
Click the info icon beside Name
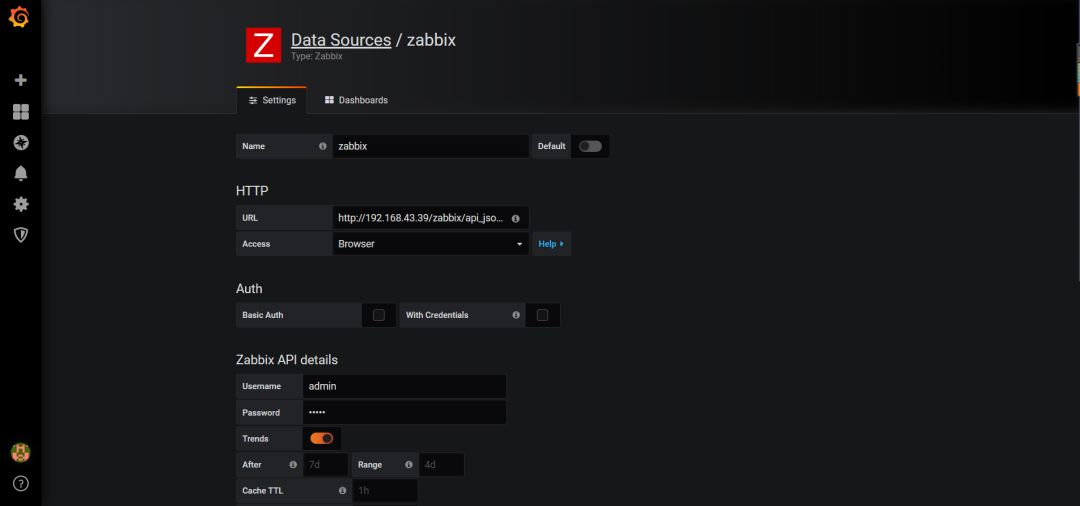tap(322, 146)
